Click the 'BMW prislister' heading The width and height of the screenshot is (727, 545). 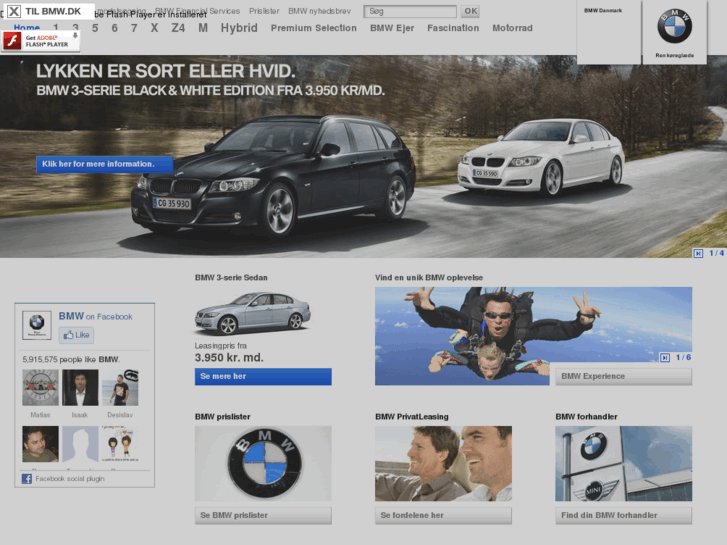(223, 417)
